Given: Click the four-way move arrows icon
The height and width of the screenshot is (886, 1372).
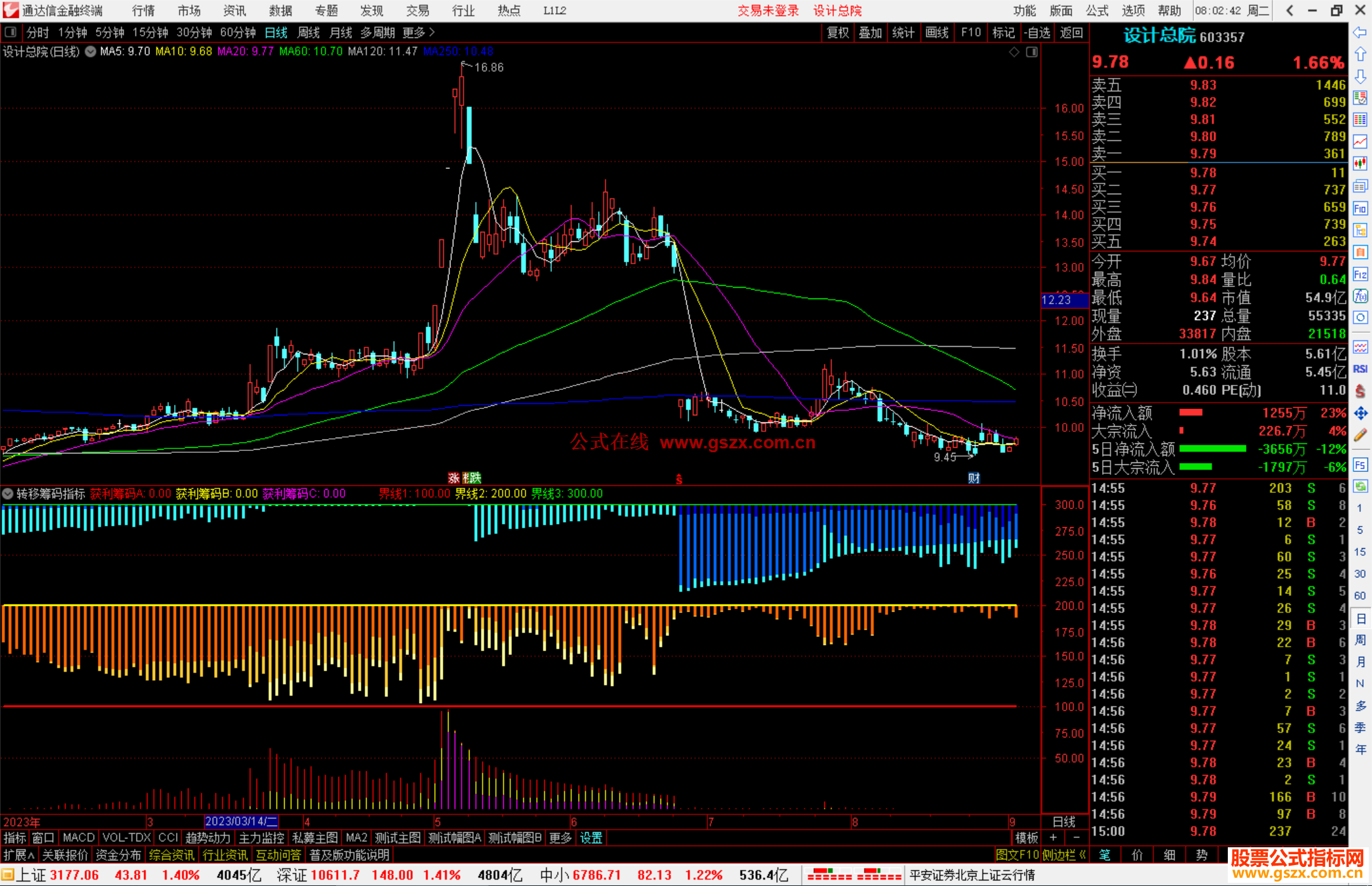Looking at the screenshot, I should (1360, 413).
